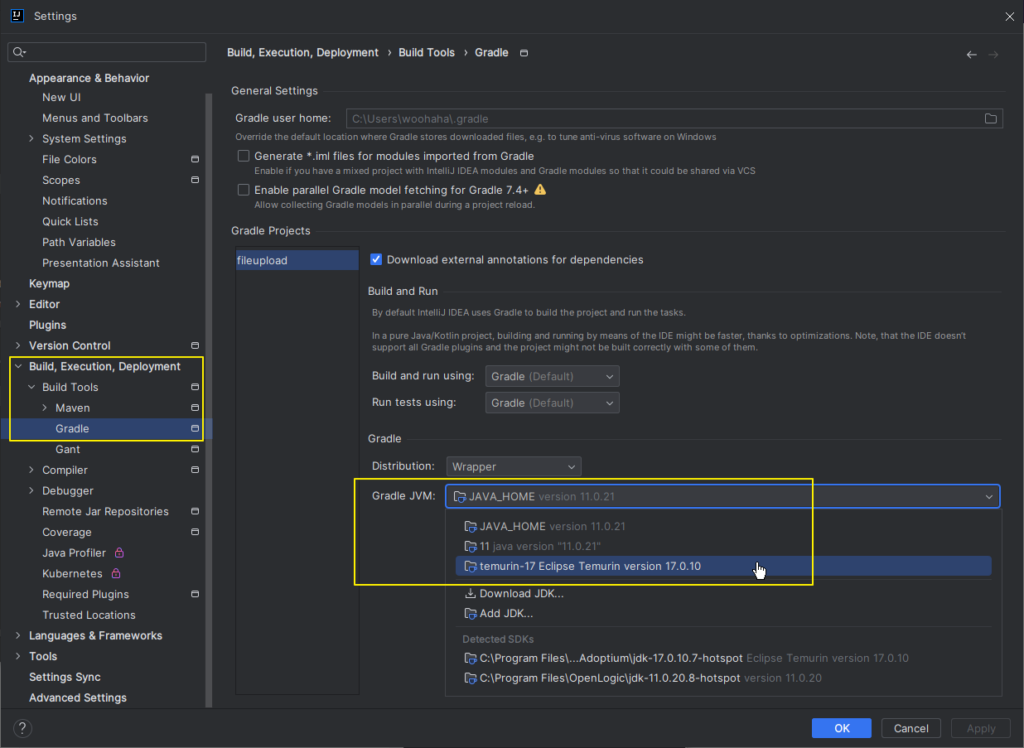Expand the Debugger tree node

point(31,491)
